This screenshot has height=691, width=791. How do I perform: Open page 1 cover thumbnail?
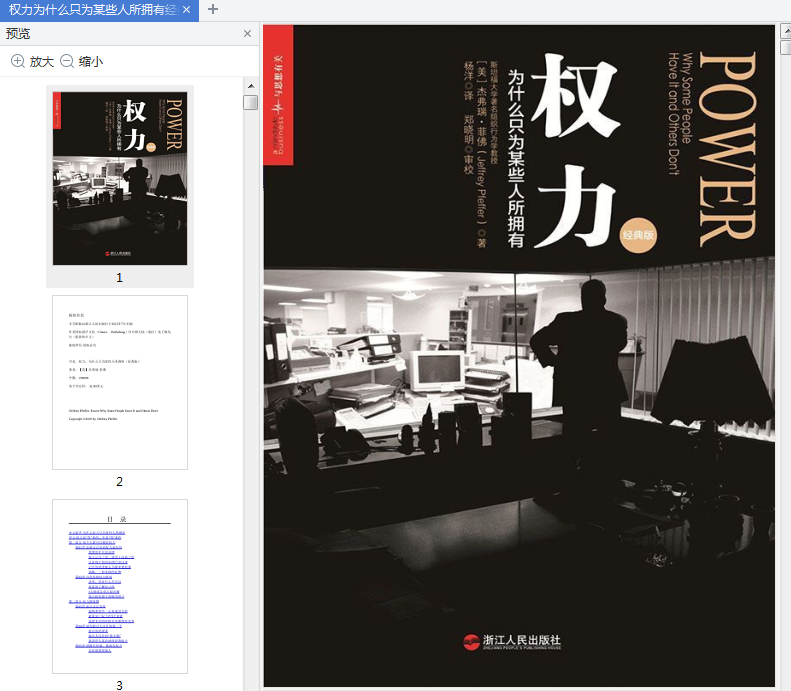120,178
